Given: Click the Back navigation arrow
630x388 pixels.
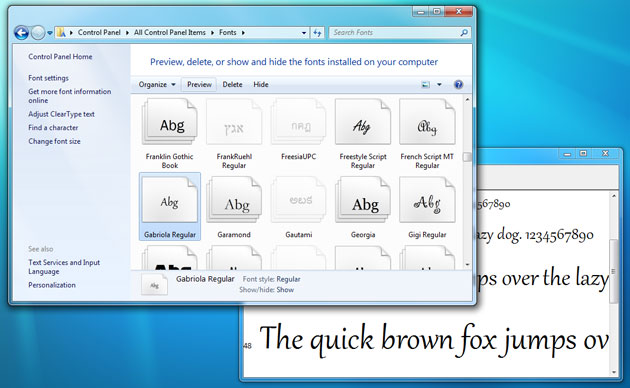Looking at the screenshot, I should 21,33.
